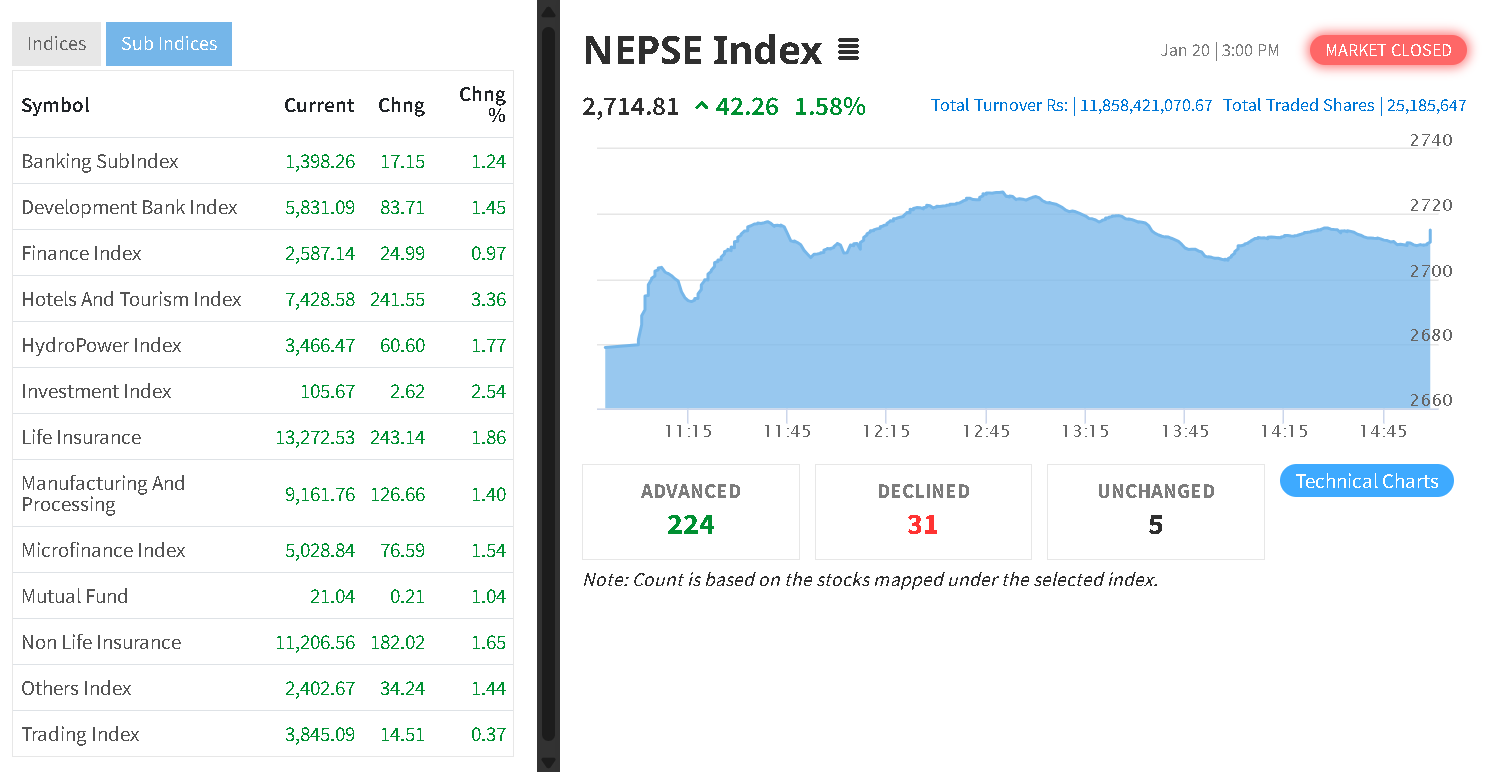Select Hotels And Tourism Index
Viewport: 1486px width, 772px height.
(x=131, y=299)
